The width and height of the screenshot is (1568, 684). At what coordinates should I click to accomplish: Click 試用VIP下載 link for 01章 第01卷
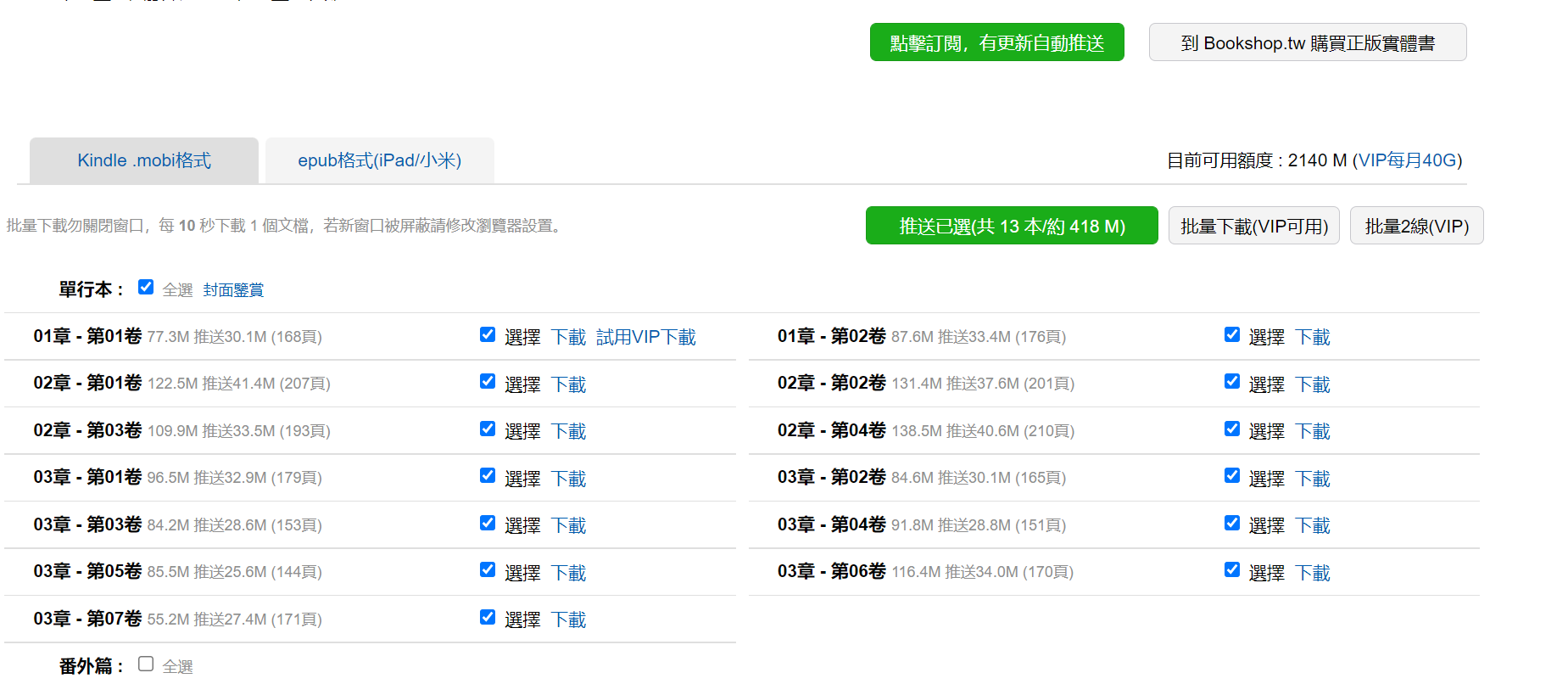pyautogui.click(x=645, y=338)
